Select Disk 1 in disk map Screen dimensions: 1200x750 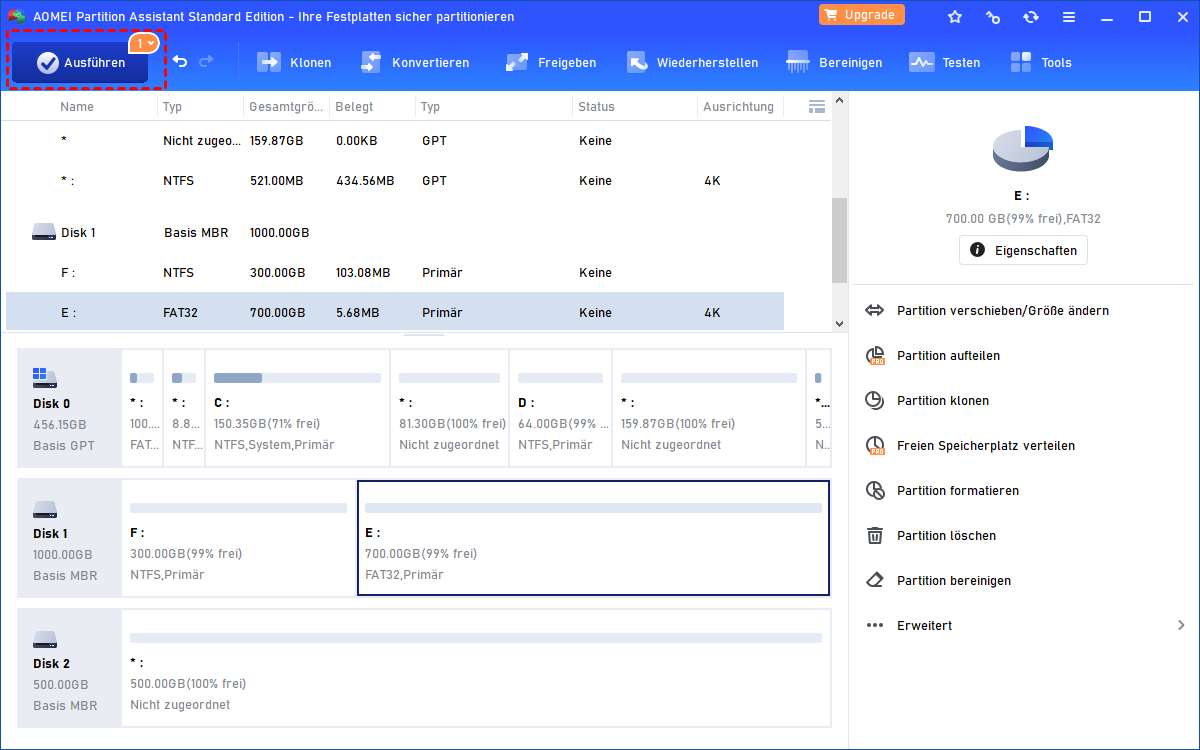(x=69, y=538)
